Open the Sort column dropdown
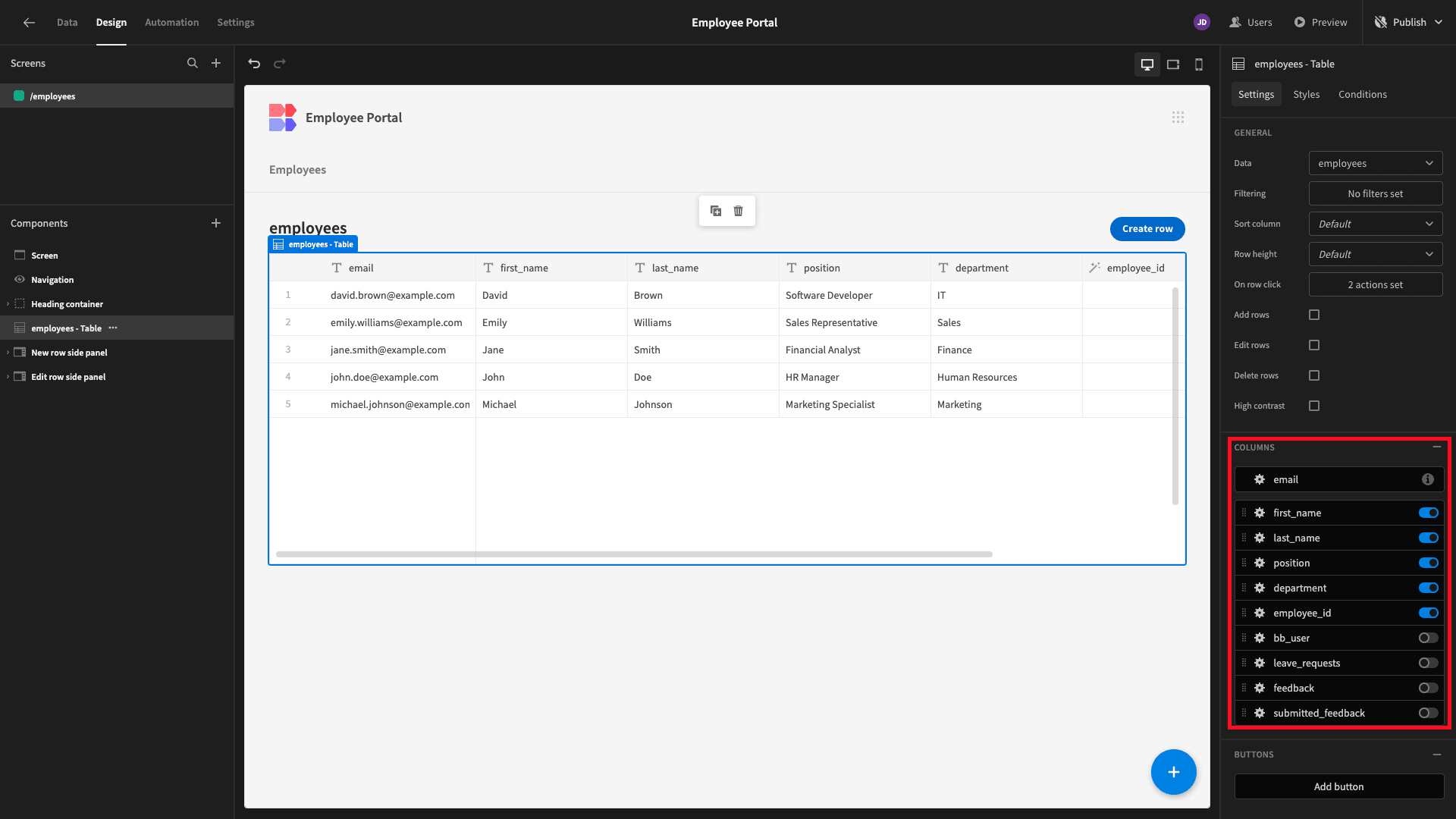 (1376, 224)
